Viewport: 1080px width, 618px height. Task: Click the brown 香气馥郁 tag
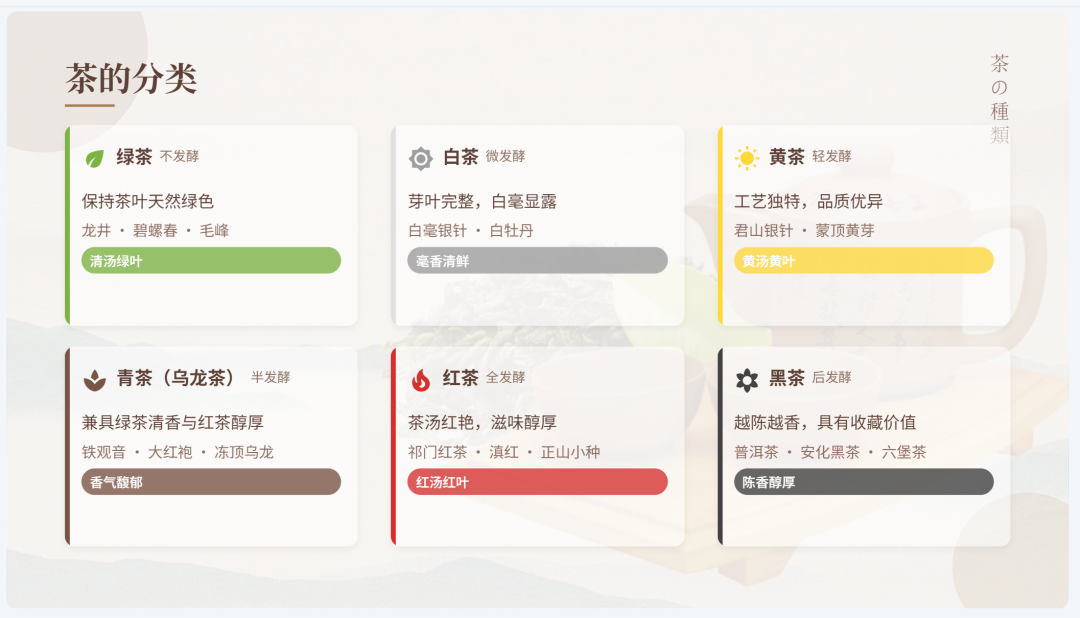(211, 482)
